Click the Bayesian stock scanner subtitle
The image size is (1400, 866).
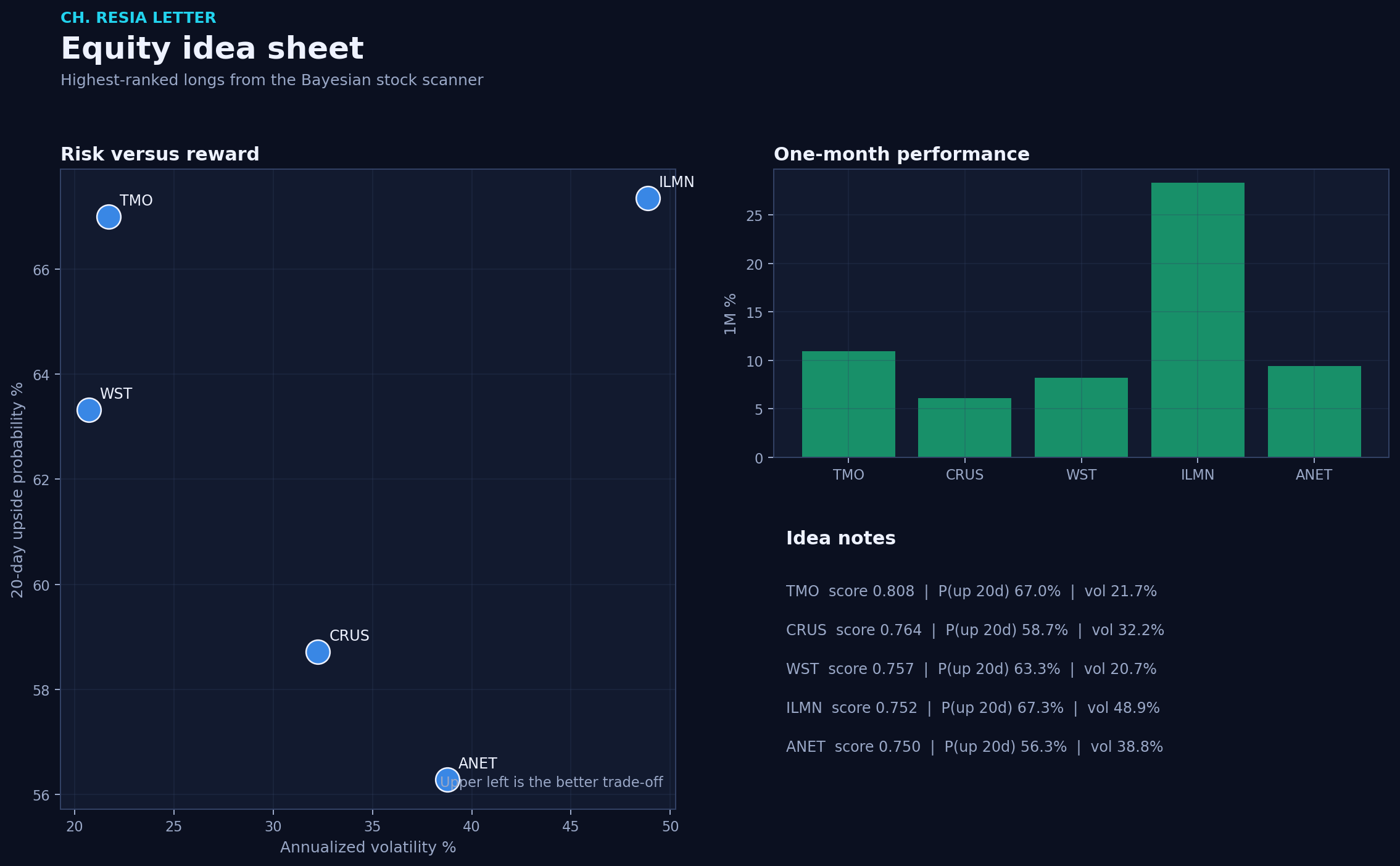[271, 80]
